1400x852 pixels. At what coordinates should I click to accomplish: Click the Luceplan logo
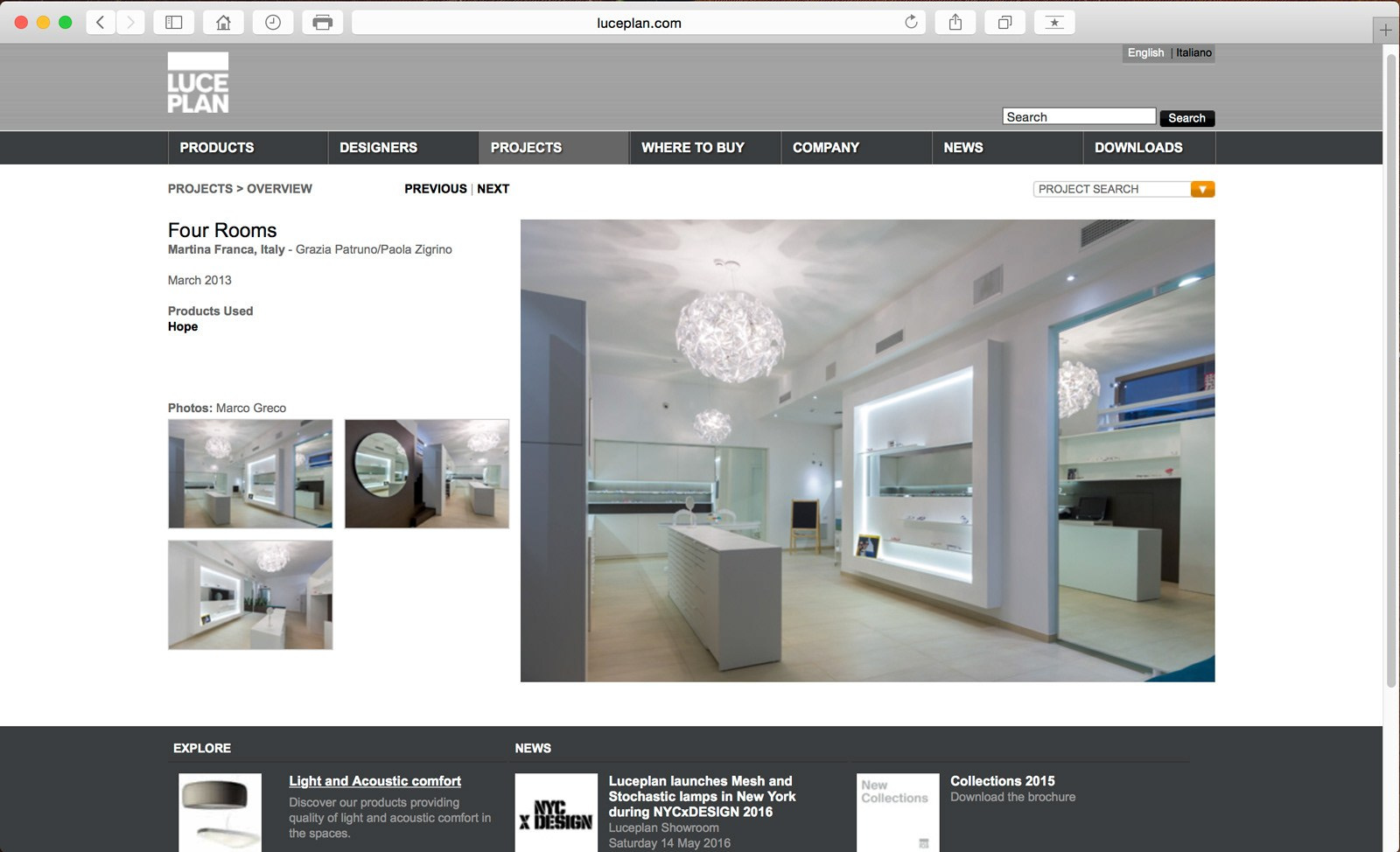pos(199,83)
